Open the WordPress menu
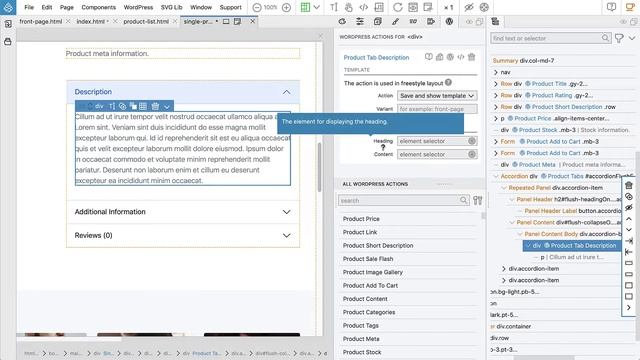The width and height of the screenshot is (640, 360). point(138,7)
